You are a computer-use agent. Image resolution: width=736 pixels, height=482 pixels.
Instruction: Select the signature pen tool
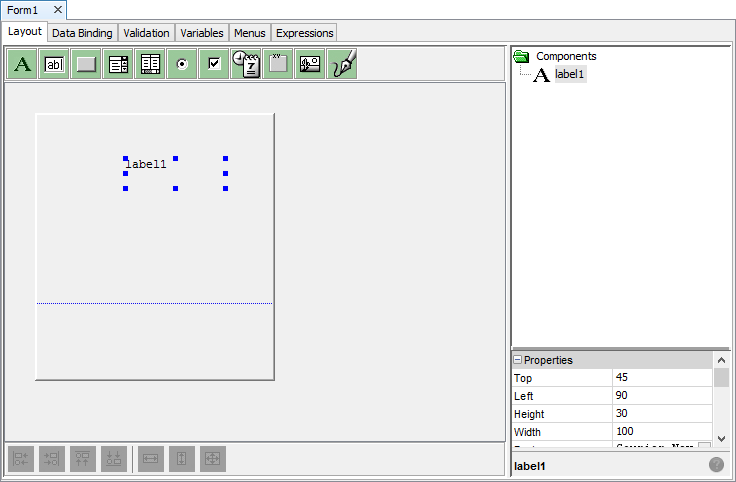pos(342,64)
